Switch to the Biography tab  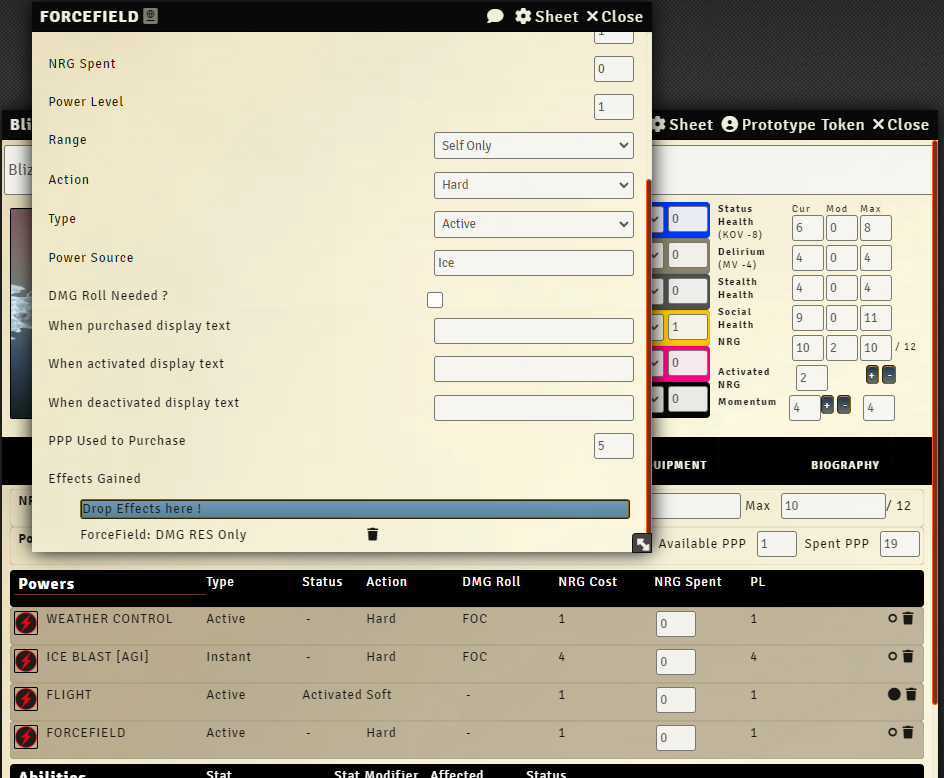pos(845,465)
